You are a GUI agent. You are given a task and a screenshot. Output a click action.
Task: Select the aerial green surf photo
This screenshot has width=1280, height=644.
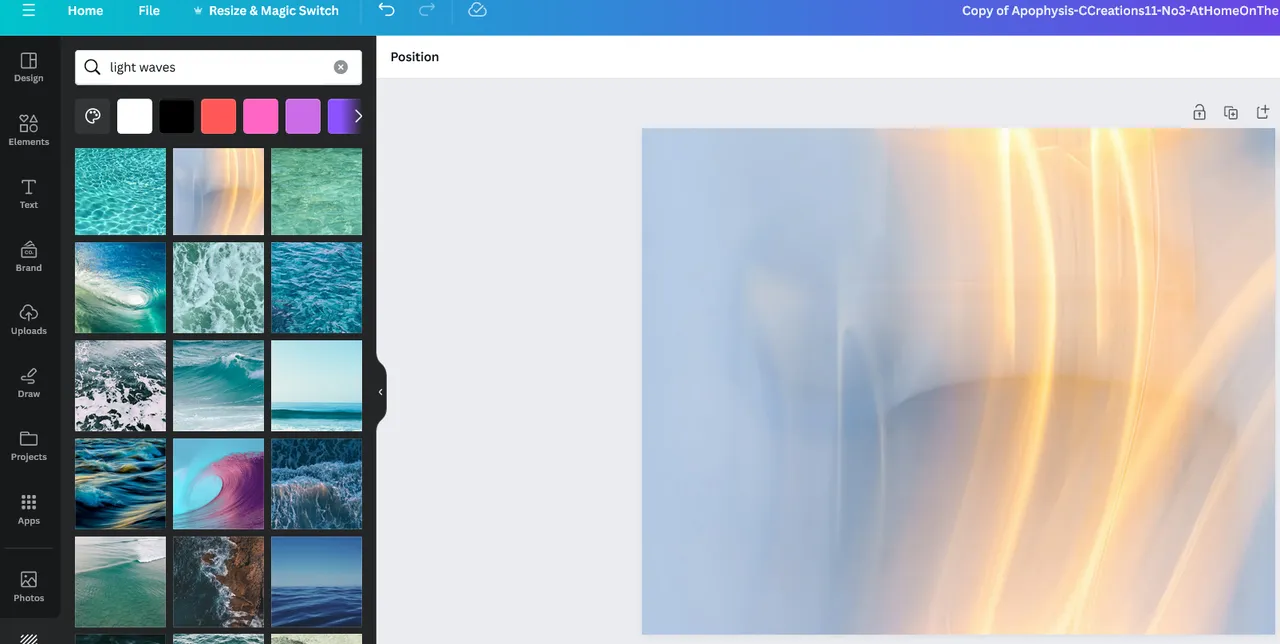pyautogui.click(x=121, y=582)
